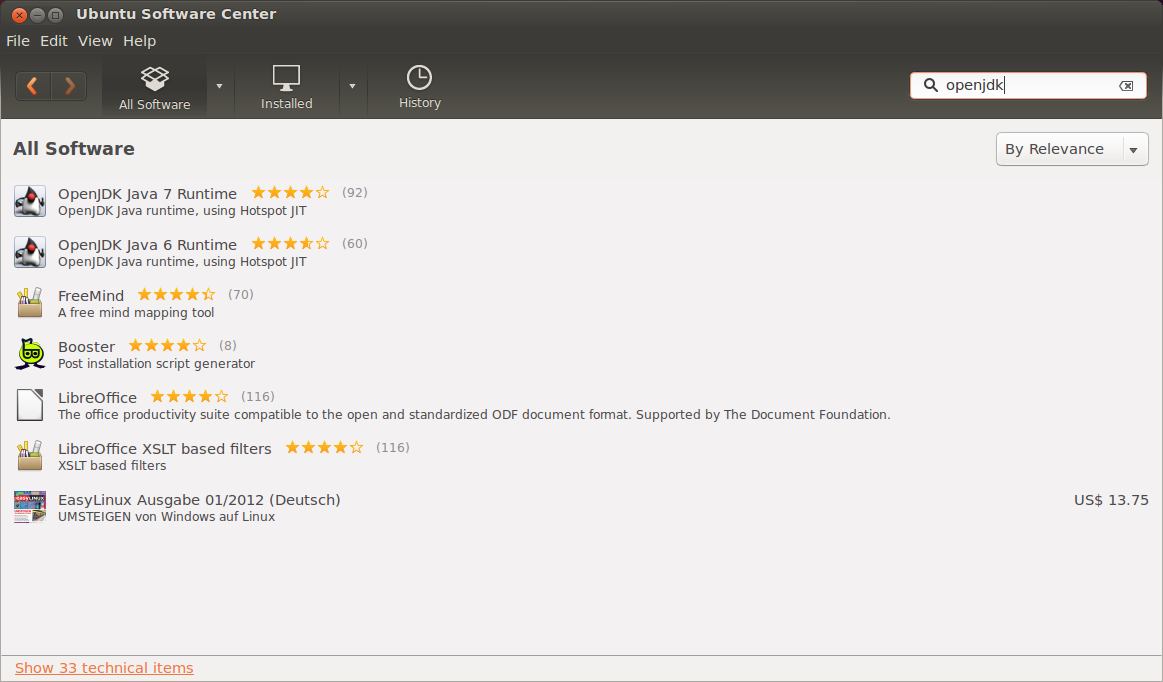Image resolution: width=1163 pixels, height=682 pixels.
Task: Close the Ubuntu Software Center window
Action: point(19,15)
